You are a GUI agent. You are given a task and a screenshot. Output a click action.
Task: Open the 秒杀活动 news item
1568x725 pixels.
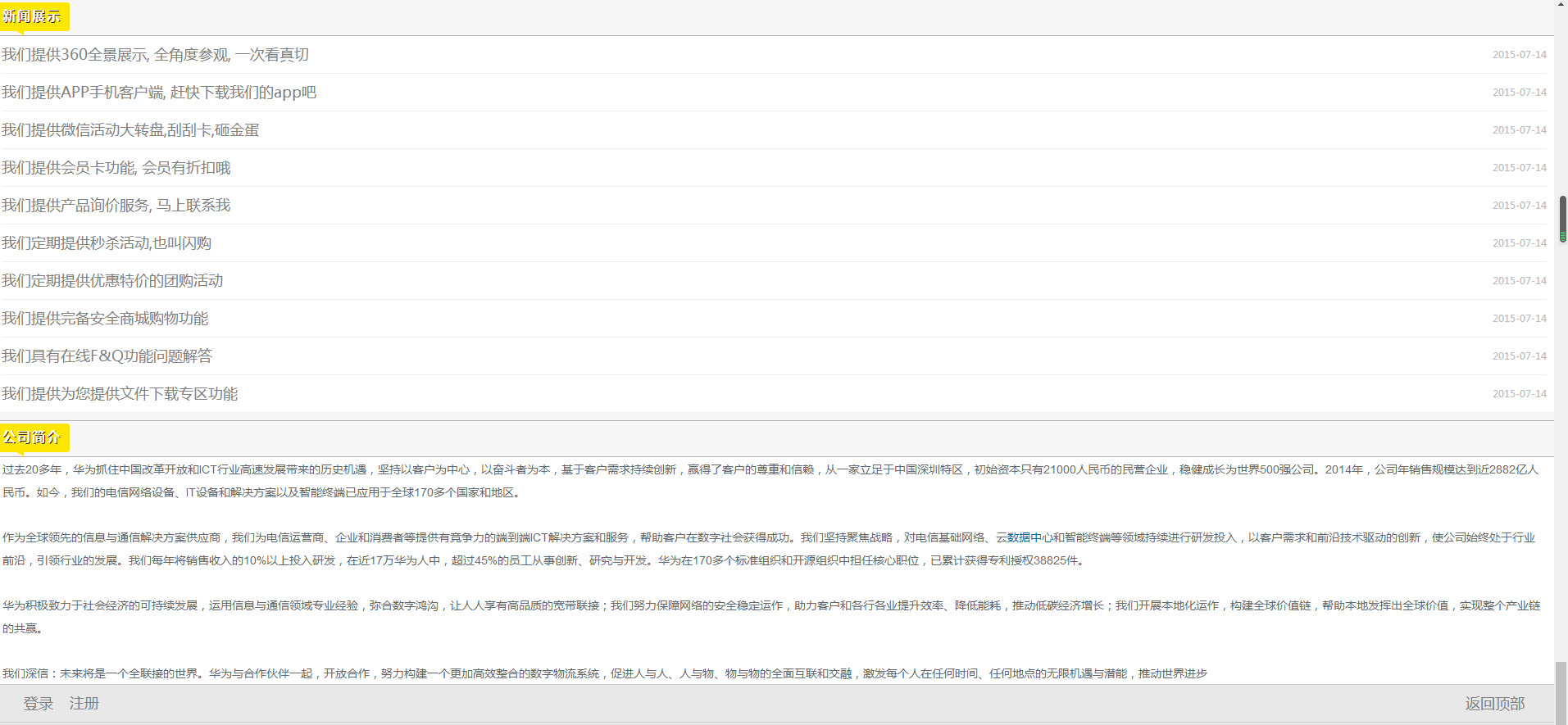[107, 243]
